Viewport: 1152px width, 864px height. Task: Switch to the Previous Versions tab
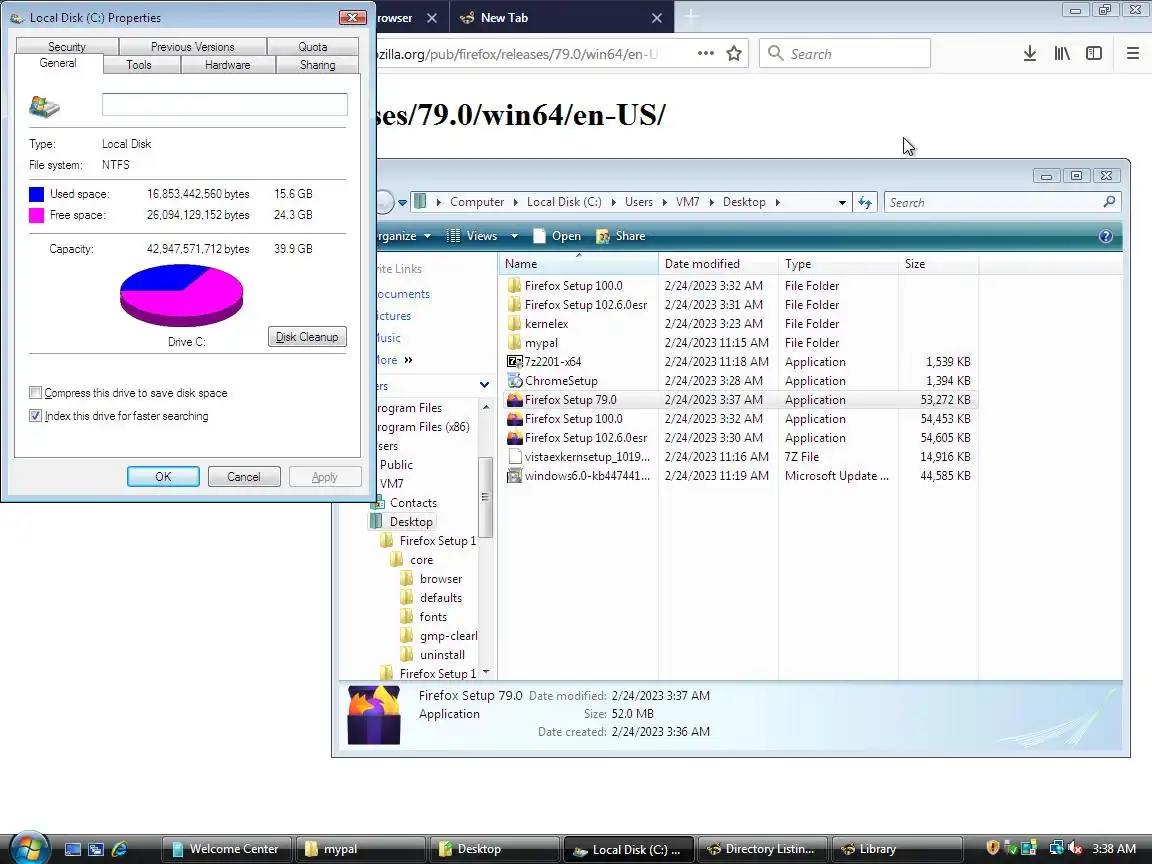pos(192,46)
